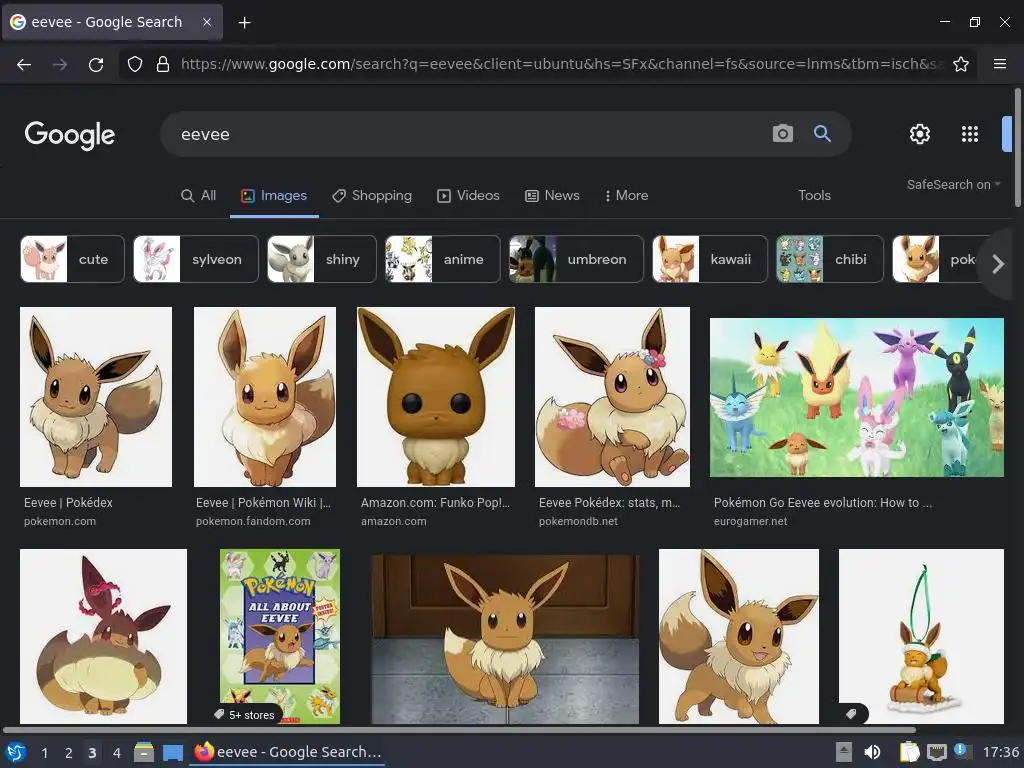Open the Pokémon Wiki Eevee thumbnail
This screenshot has width=1024, height=768.
point(265,397)
